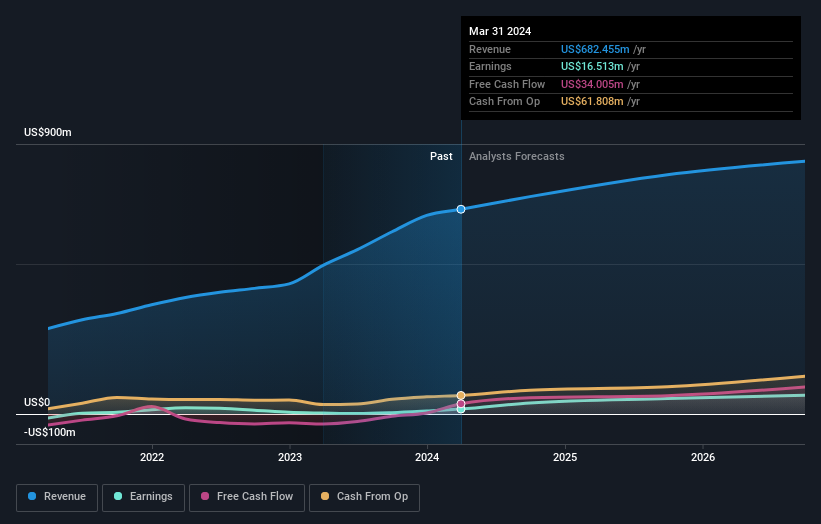
Task: Click the US$682.455m revenue value
Action: point(595,49)
